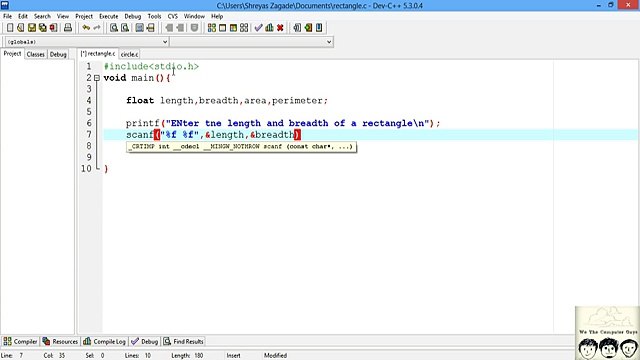
Task: Click the Open file toolbar icon
Action: (x=21, y=28)
